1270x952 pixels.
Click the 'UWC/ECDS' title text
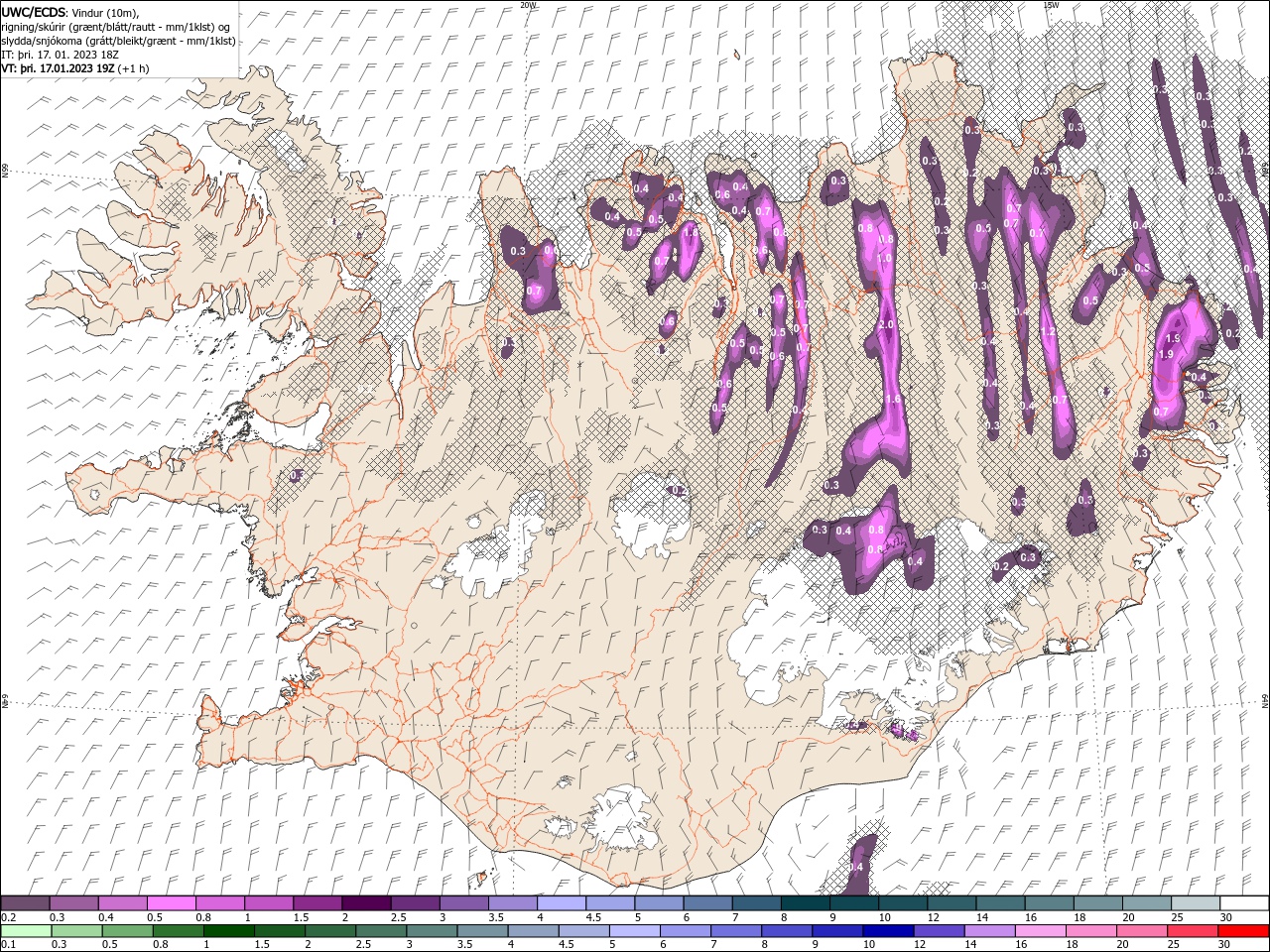point(35,12)
